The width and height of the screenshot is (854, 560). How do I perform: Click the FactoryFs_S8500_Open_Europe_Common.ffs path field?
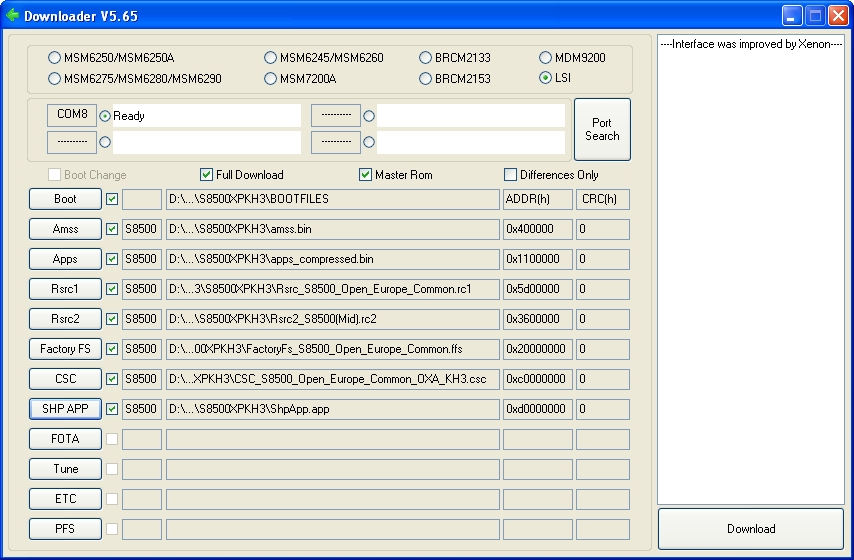coord(333,349)
